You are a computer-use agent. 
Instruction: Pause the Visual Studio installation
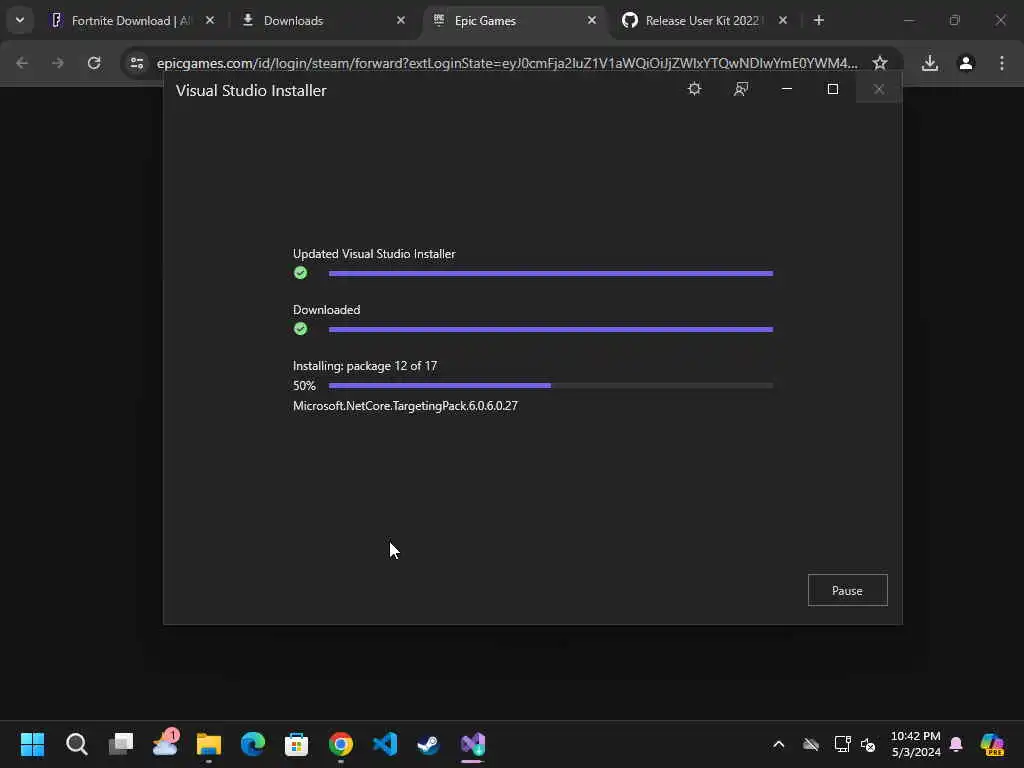click(x=847, y=590)
